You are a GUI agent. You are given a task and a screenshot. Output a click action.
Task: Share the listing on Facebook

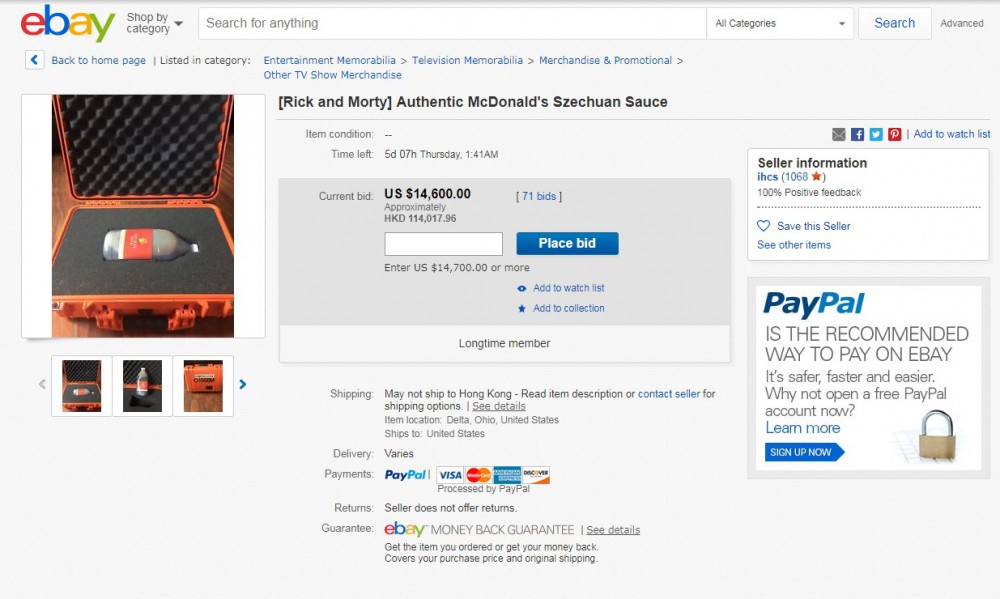(858, 133)
